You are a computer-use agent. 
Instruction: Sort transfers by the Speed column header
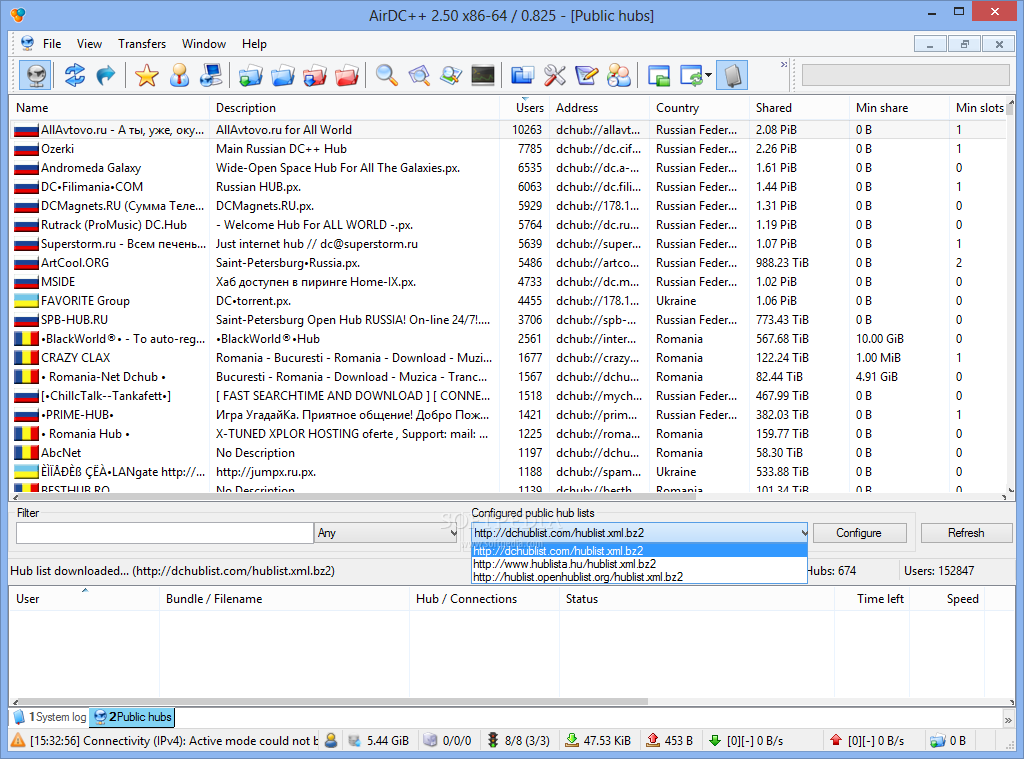click(948, 599)
